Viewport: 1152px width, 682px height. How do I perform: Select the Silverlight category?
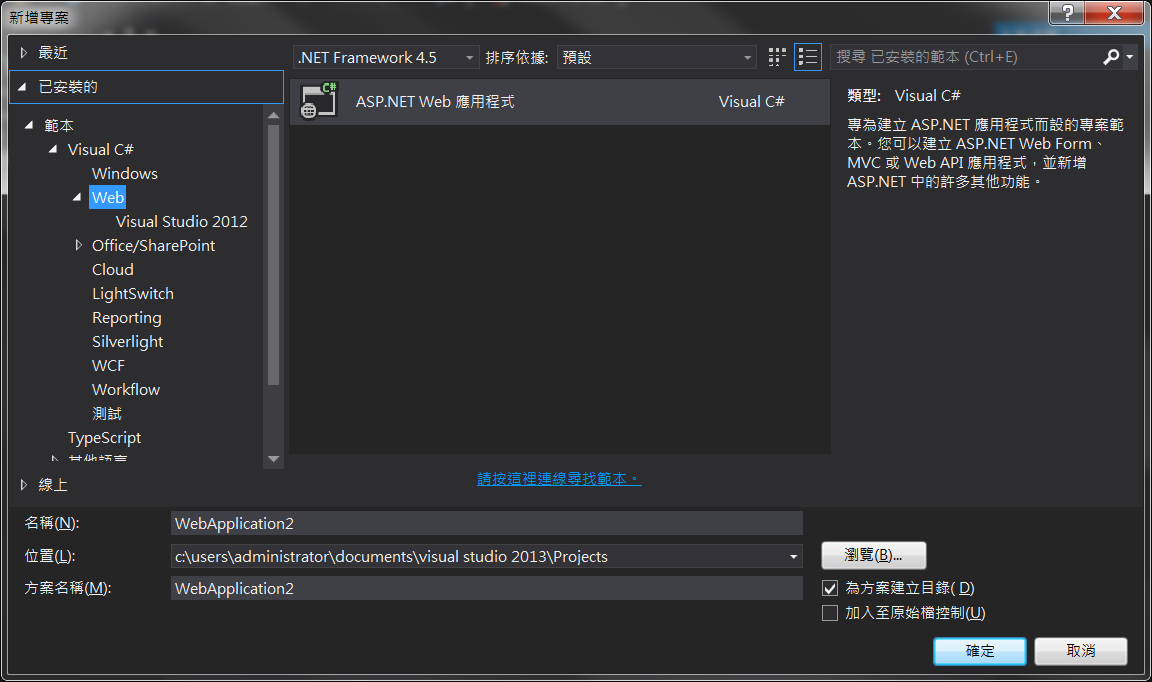[127, 342]
